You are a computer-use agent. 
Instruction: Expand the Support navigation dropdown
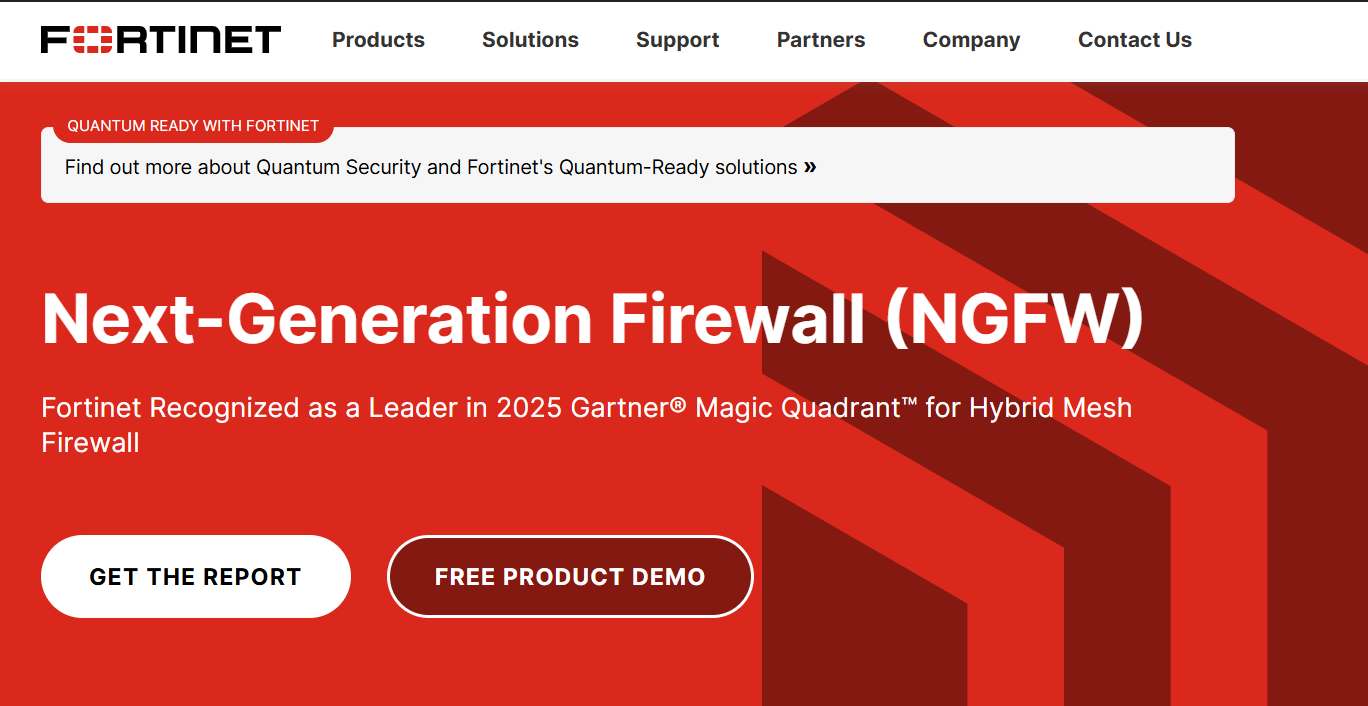point(677,40)
